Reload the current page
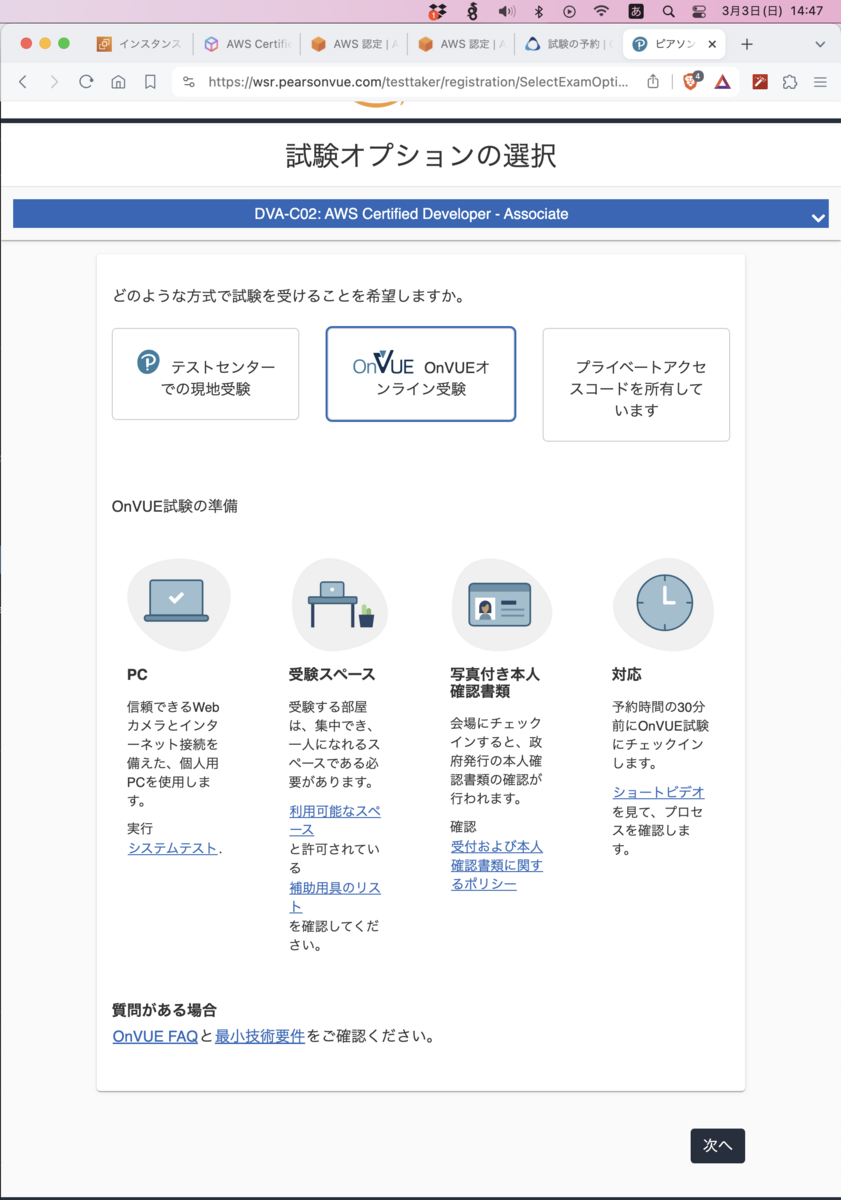 coord(86,82)
